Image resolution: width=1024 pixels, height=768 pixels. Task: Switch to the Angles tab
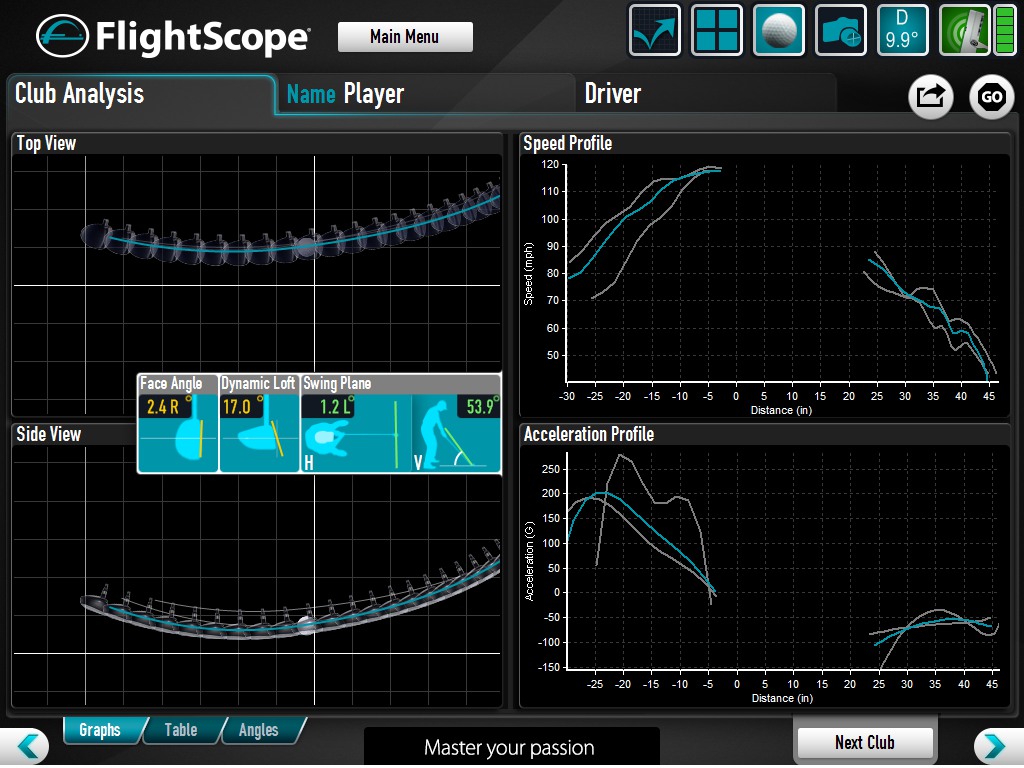pos(258,730)
